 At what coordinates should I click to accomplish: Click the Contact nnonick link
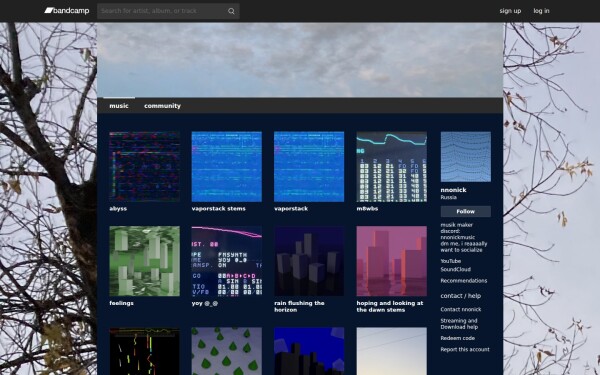[461, 310]
